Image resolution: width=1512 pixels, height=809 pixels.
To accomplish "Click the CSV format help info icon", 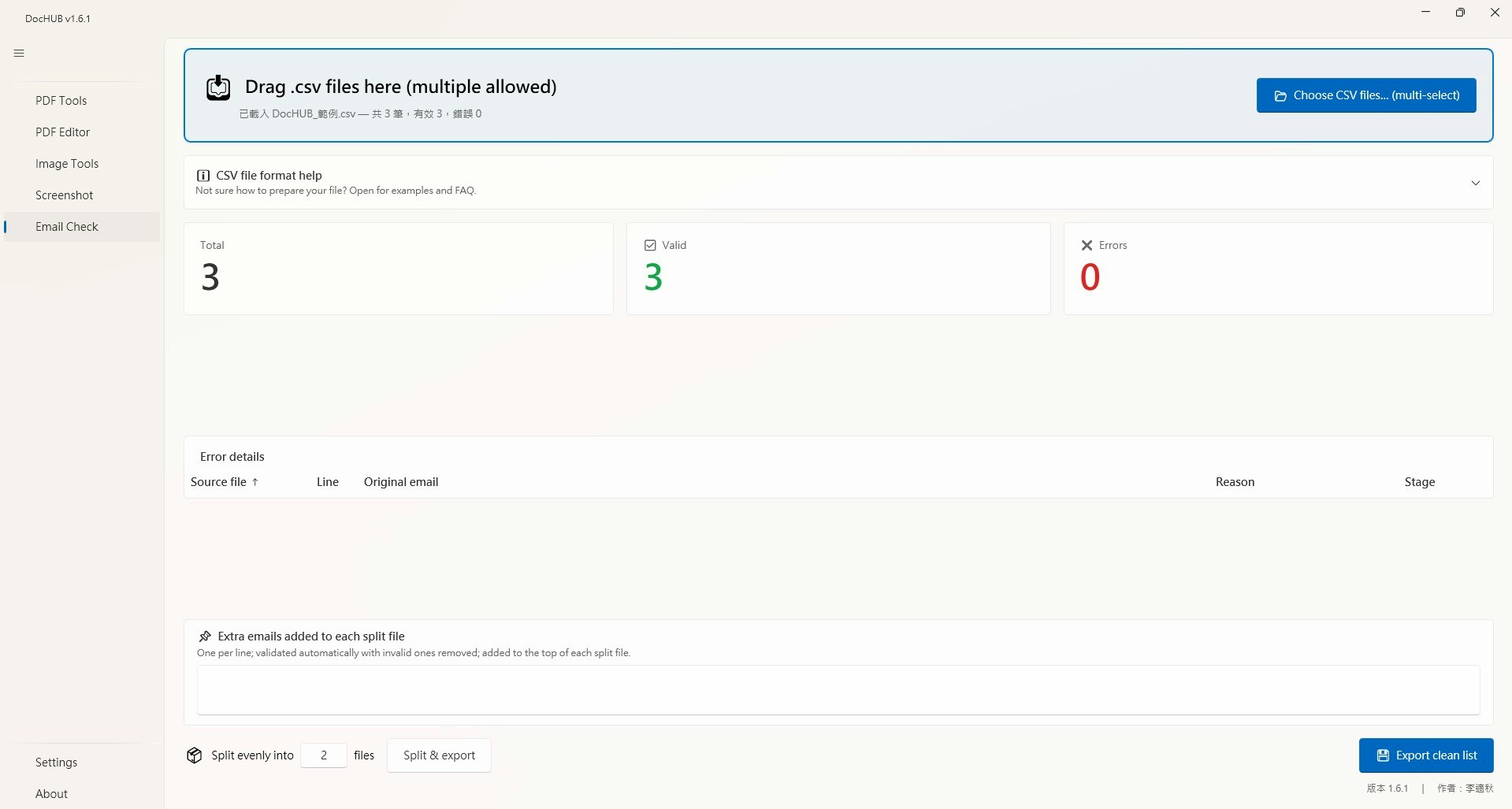I will coord(202,176).
